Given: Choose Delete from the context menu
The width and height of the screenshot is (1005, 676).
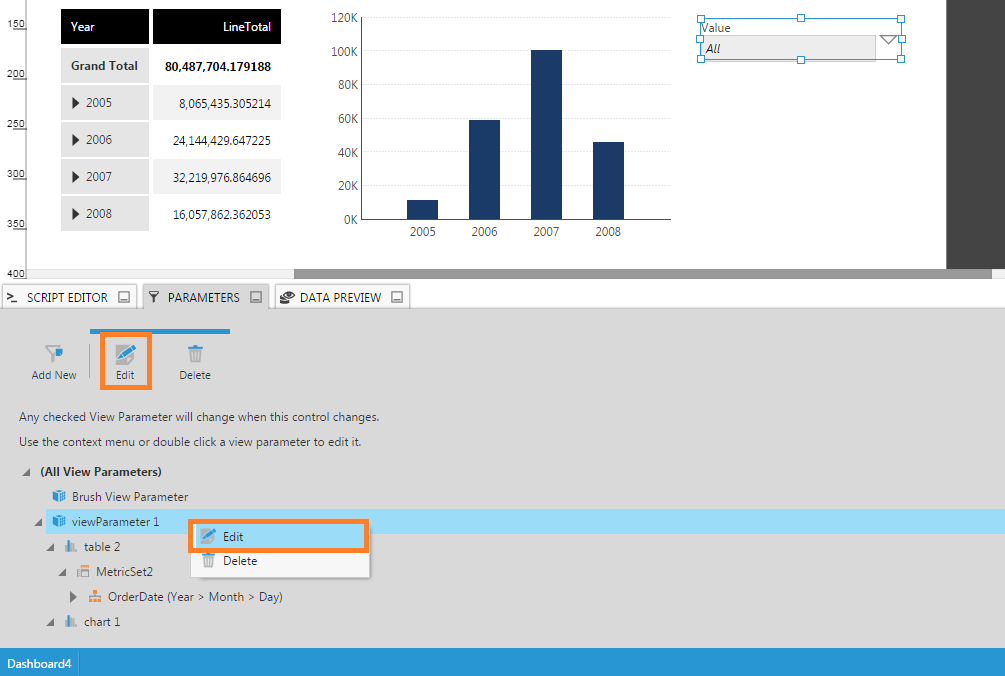Looking at the screenshot, I should [x=239, y=561].
